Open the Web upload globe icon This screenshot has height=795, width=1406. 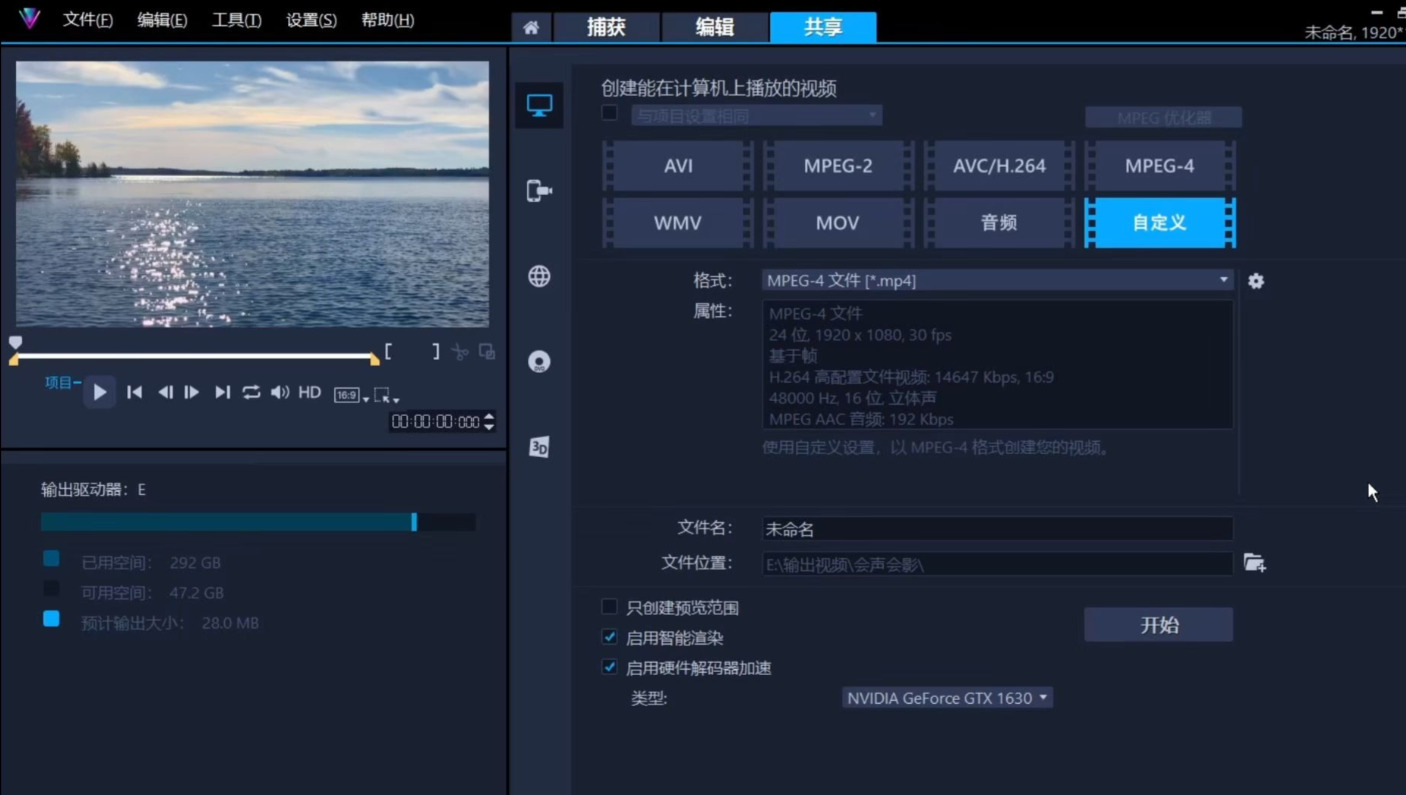click(x=539, y=276)
